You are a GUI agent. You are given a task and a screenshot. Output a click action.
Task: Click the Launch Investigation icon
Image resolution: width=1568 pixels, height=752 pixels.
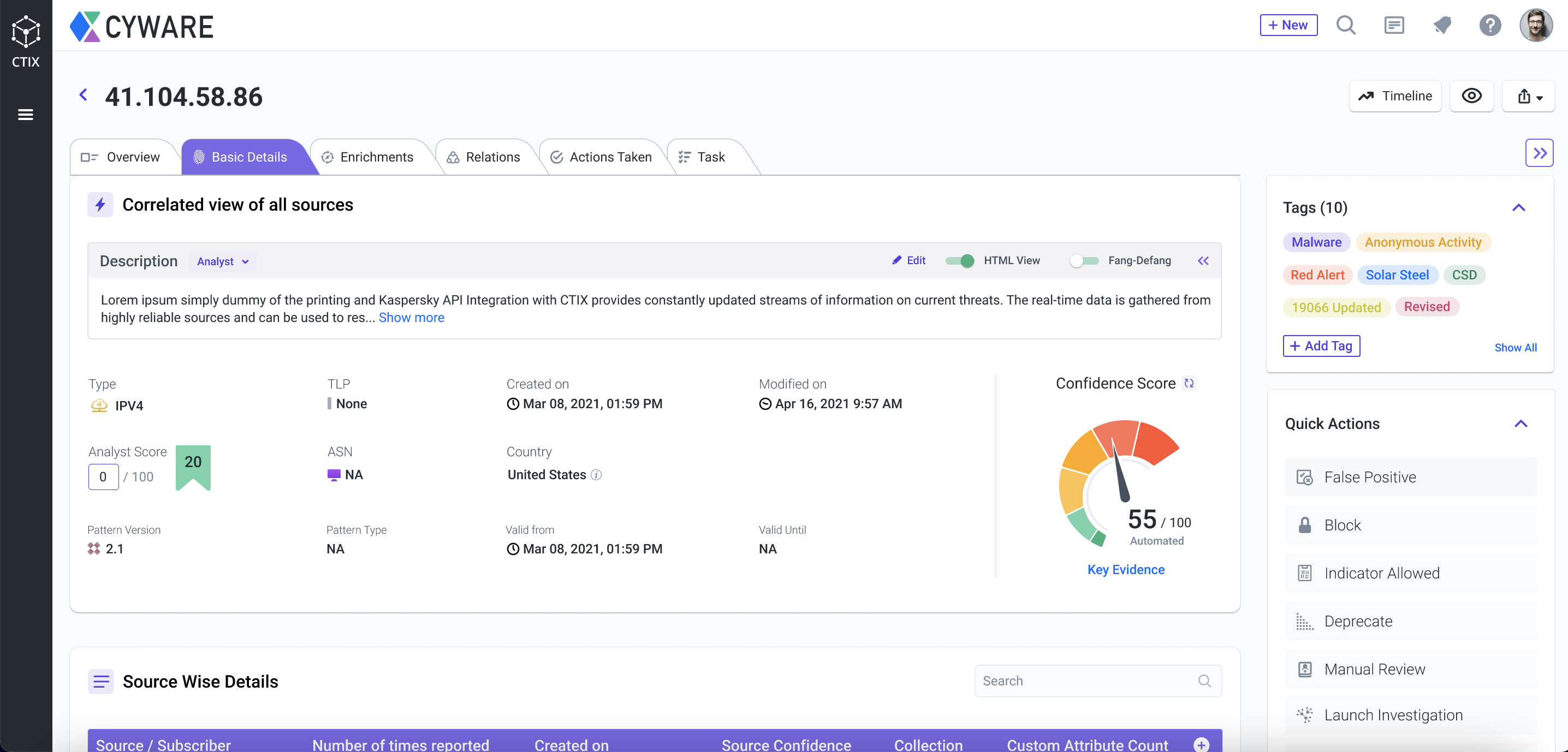coord(1305,716)
